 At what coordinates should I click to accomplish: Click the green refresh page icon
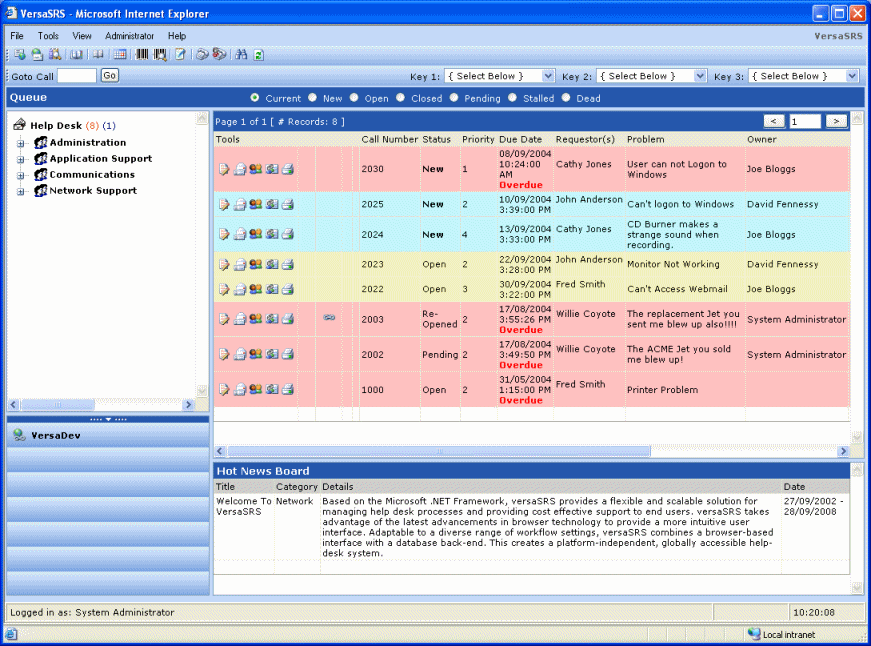[x=258, y=54]
